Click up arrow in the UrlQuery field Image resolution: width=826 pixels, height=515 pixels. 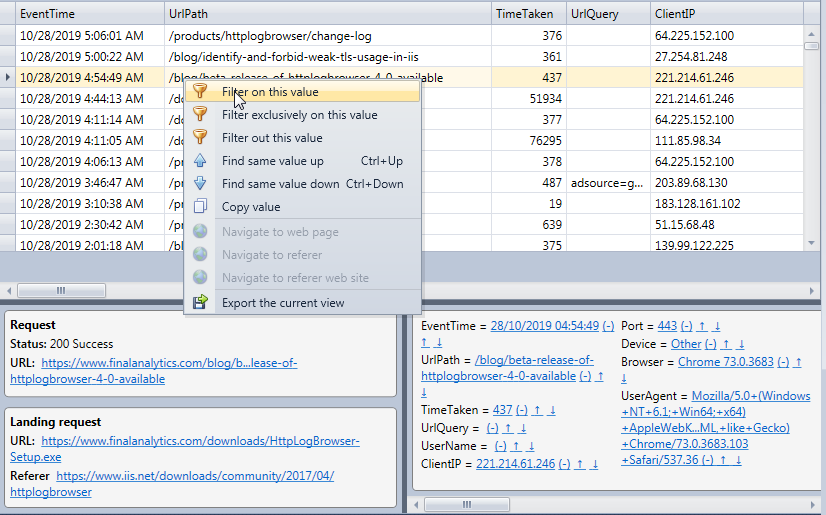pos(508,428)
